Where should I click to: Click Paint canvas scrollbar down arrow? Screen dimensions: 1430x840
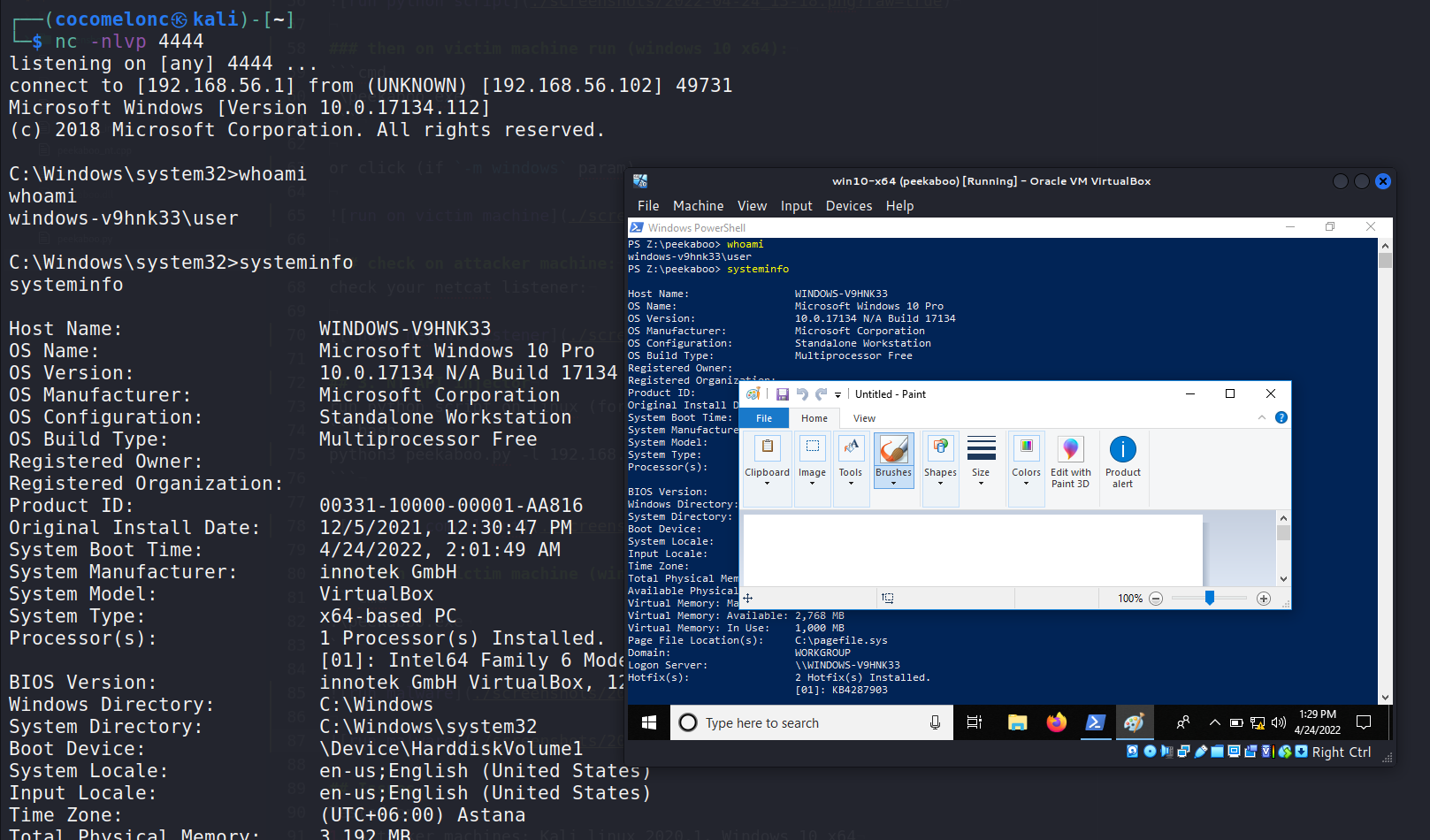point(1283,578)
